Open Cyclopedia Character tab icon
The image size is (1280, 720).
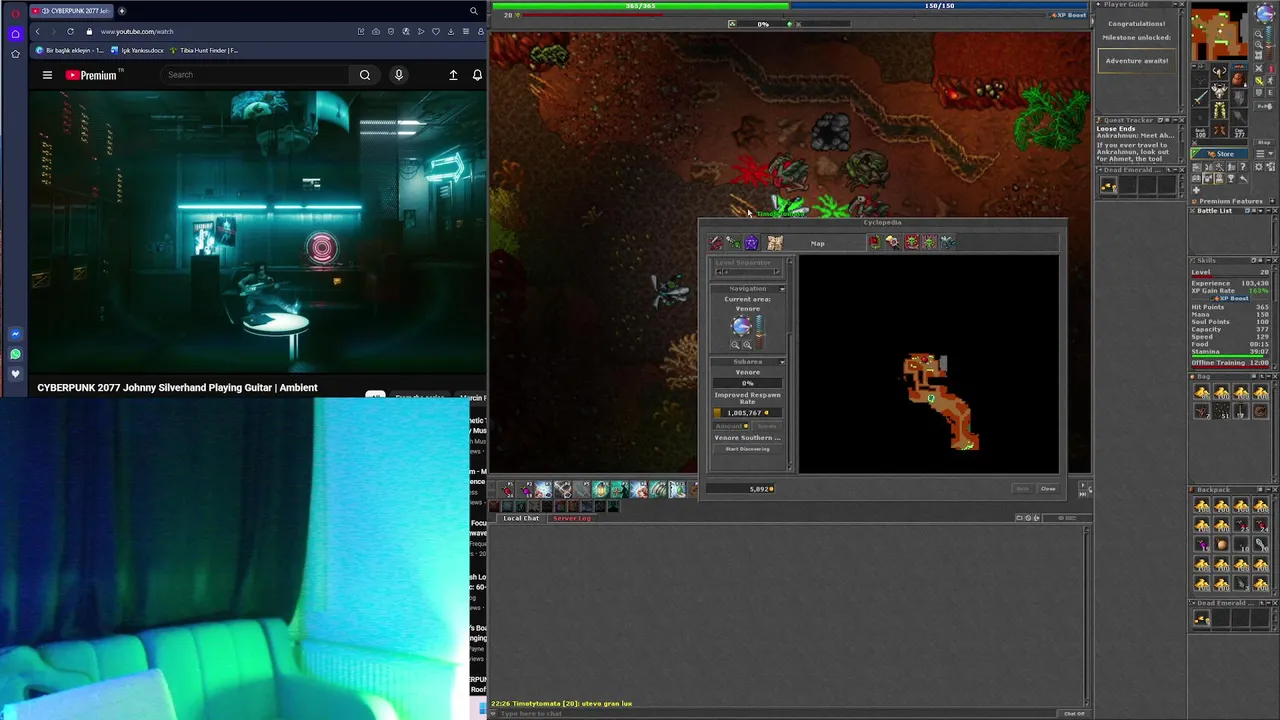click(893, 242)
